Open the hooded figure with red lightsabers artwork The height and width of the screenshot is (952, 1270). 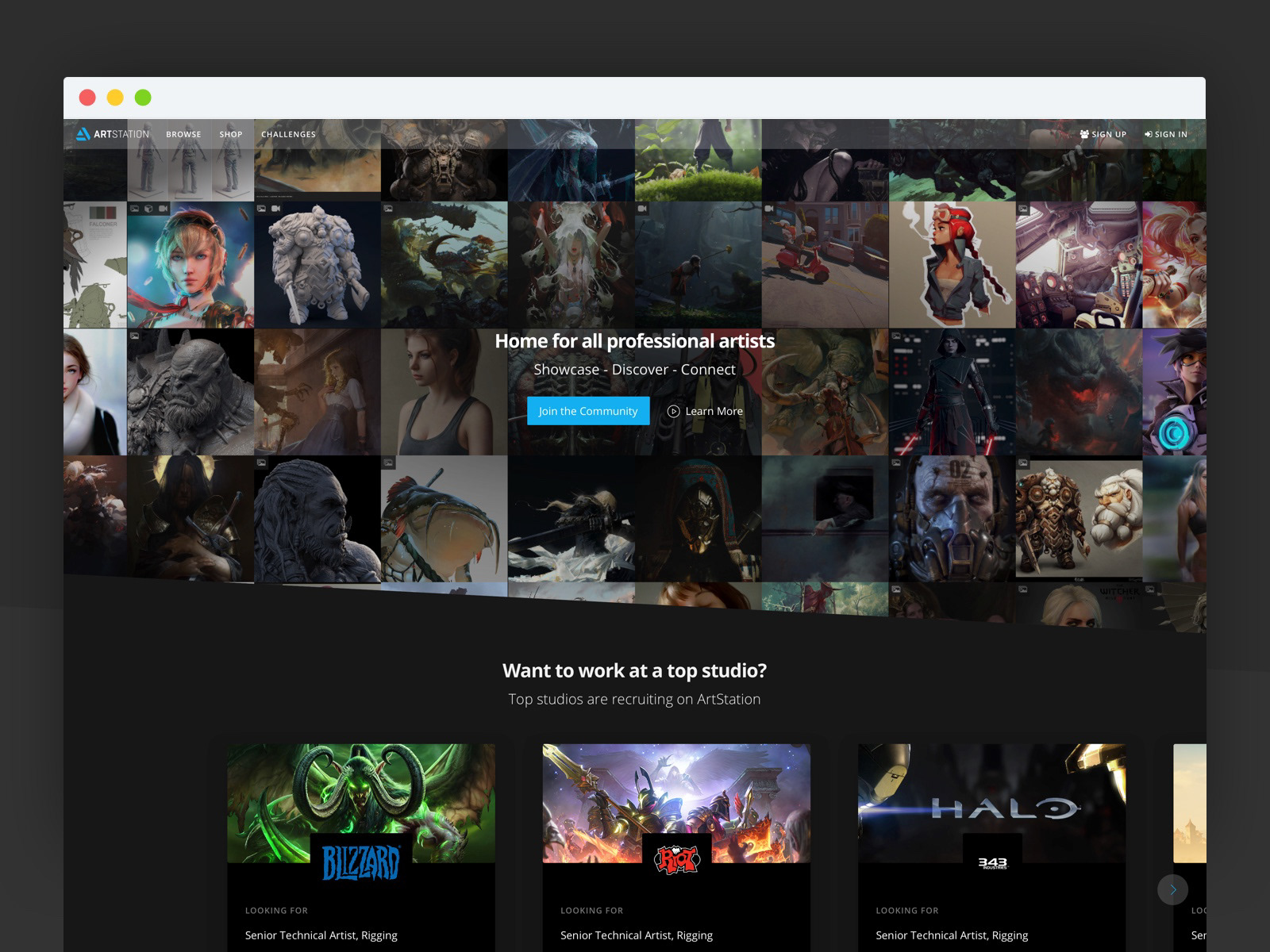(952, 392)
